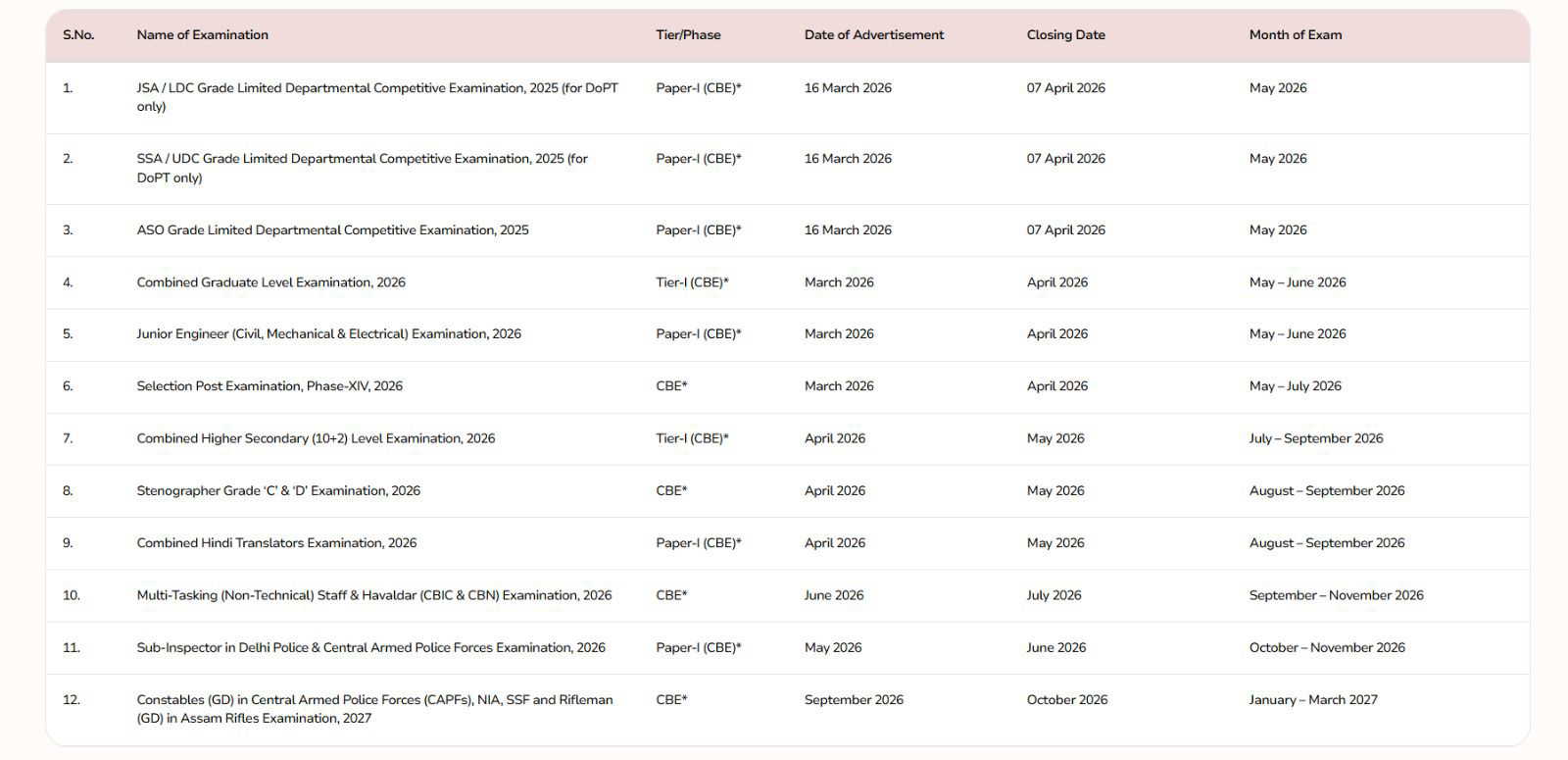
Task: Click the 'Closing Date' column header
Action: (x=1065, y=35)
